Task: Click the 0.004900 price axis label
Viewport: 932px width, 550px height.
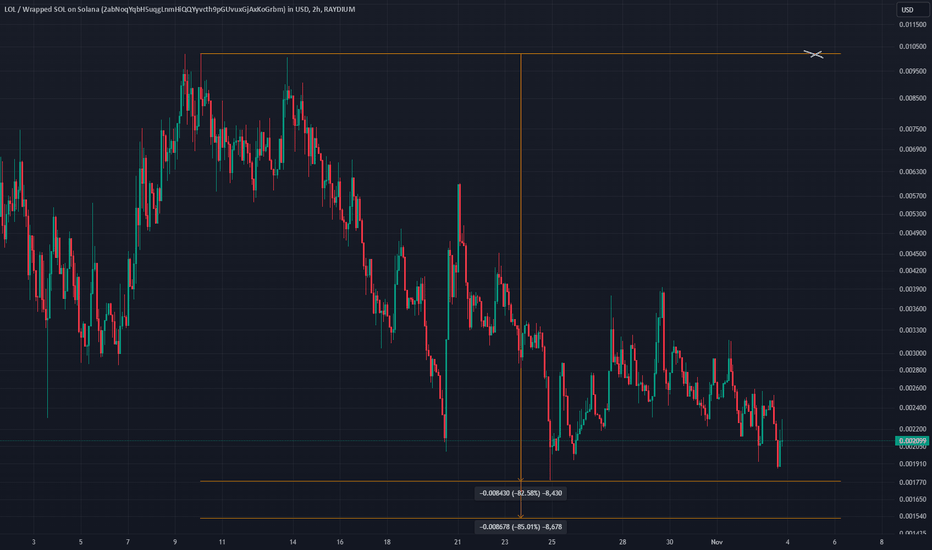Action: tap(912, 233)
